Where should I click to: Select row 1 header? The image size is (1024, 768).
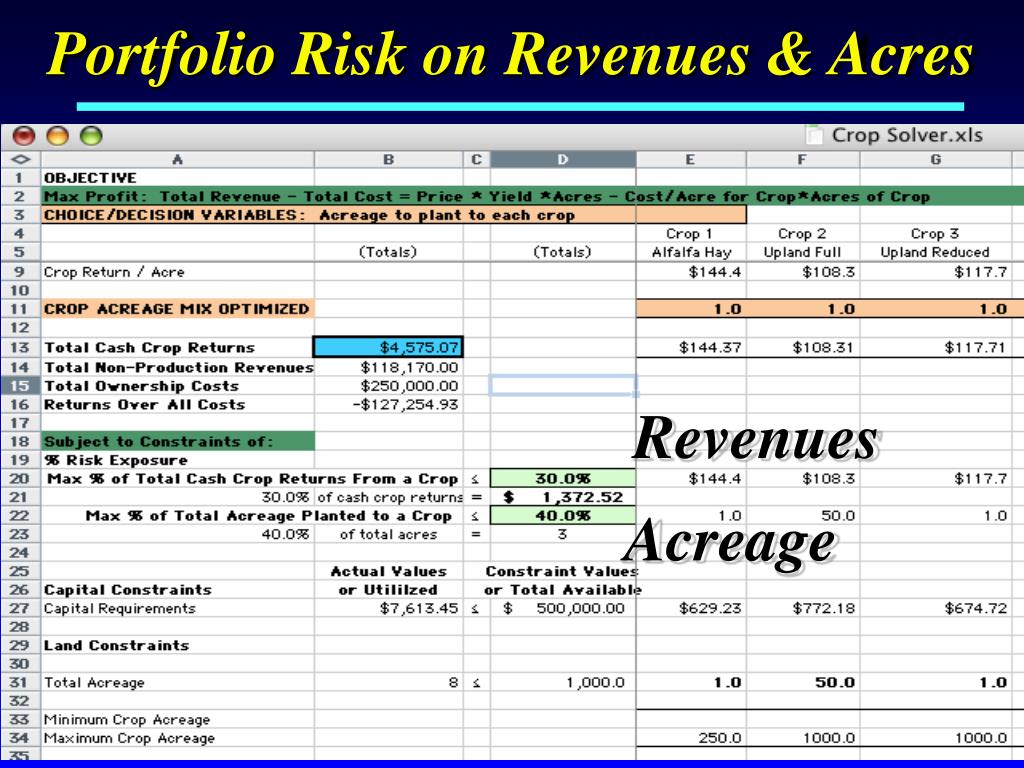[x=20, y=178]
